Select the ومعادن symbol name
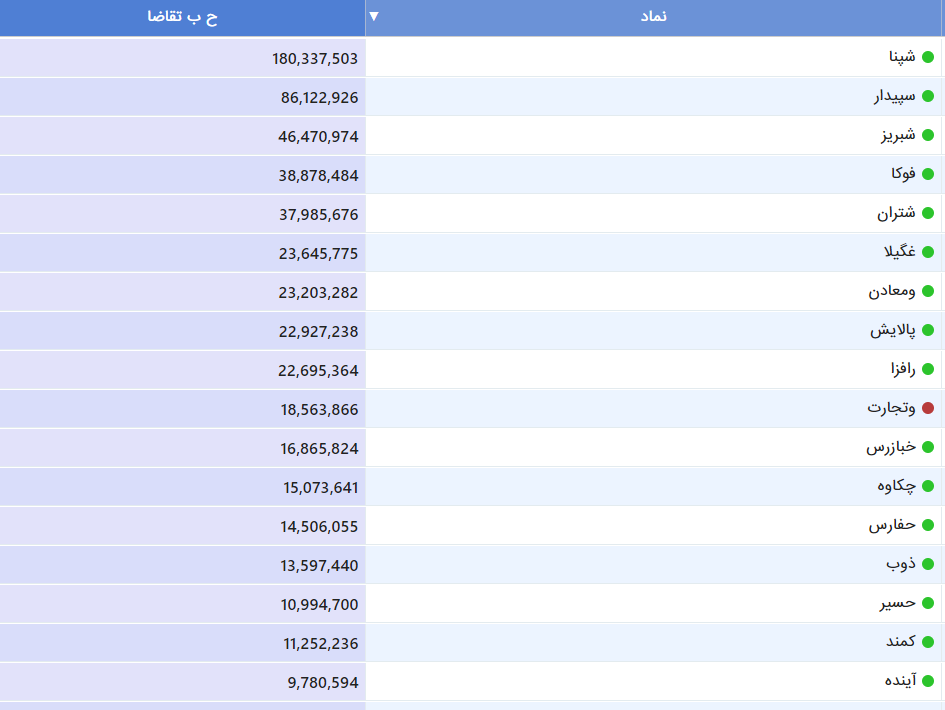The width and height of the screenshot is (945, 710). tap(892, 292)
